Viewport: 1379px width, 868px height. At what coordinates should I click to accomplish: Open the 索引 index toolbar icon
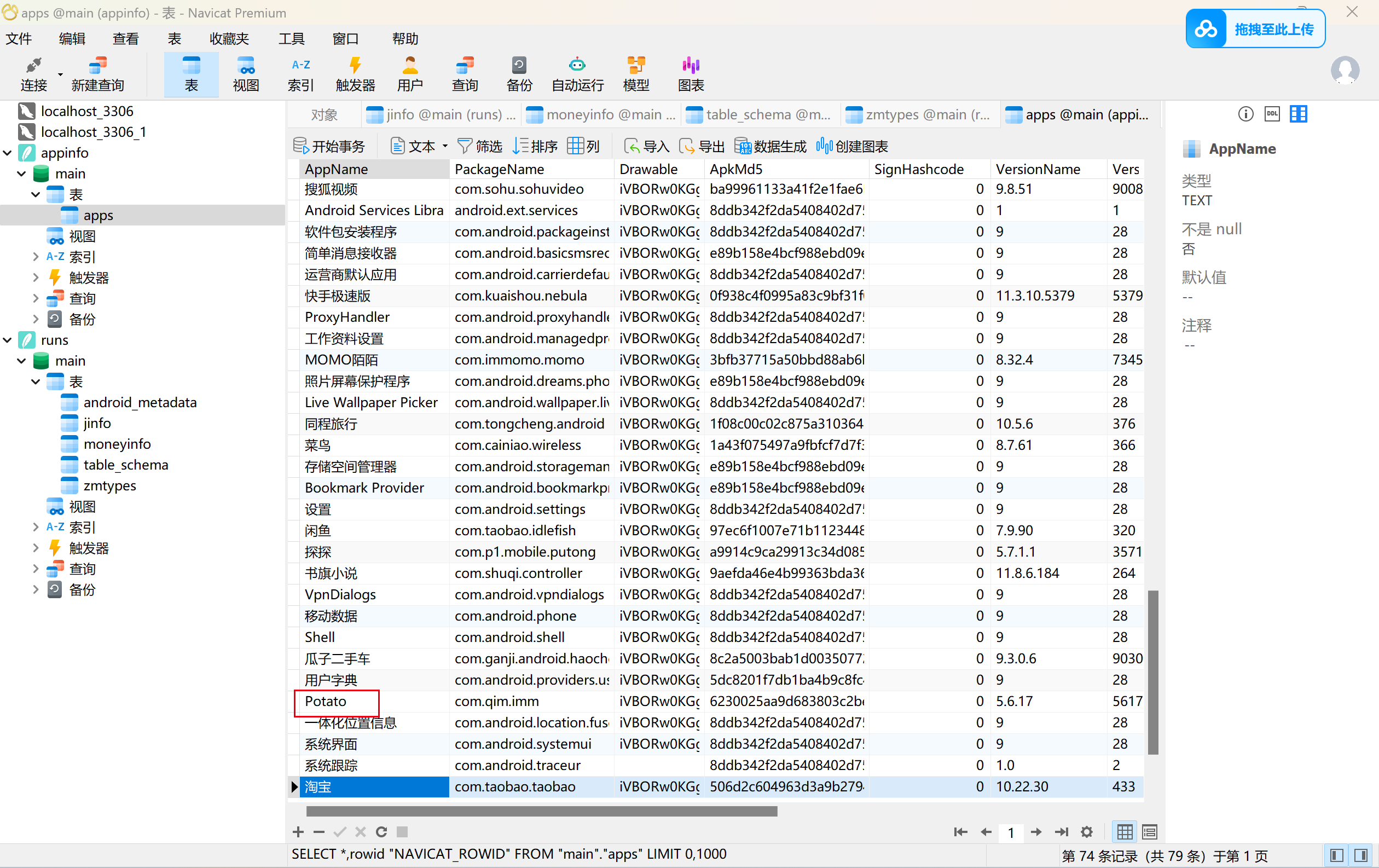point(300,74)
